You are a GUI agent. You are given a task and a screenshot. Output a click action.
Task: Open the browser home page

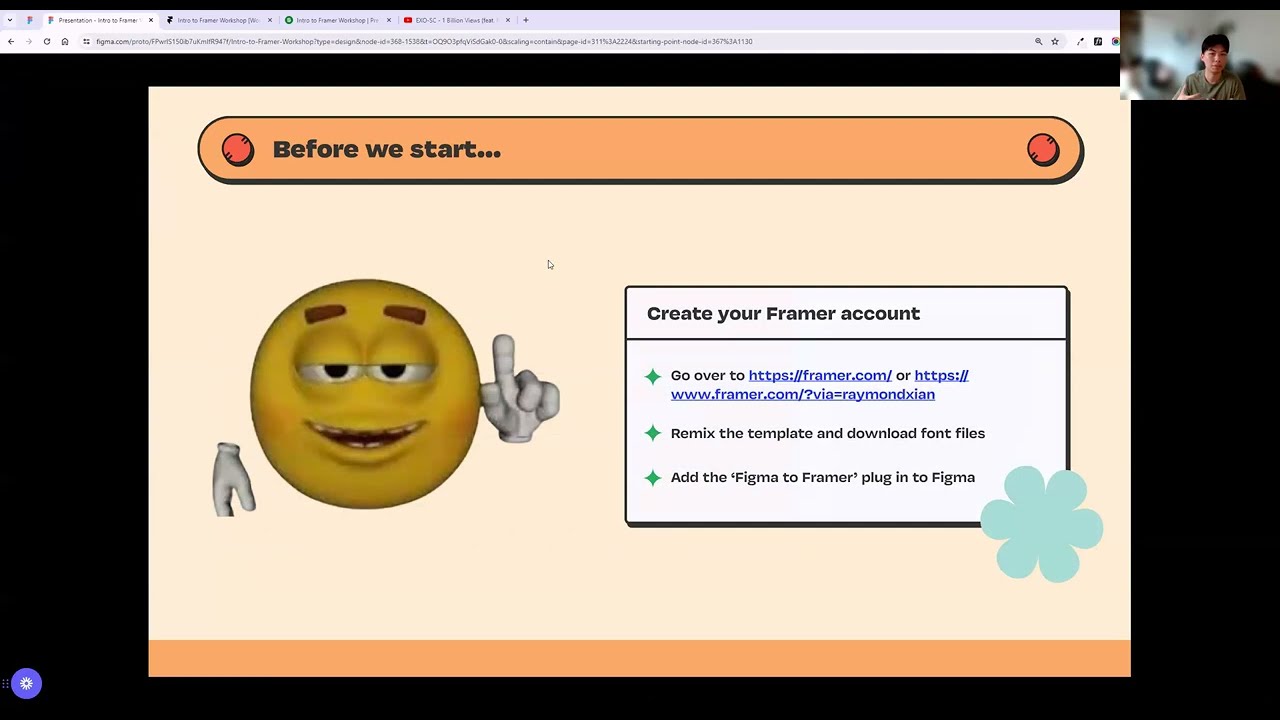pyautogui.click(x=65, y=41)
